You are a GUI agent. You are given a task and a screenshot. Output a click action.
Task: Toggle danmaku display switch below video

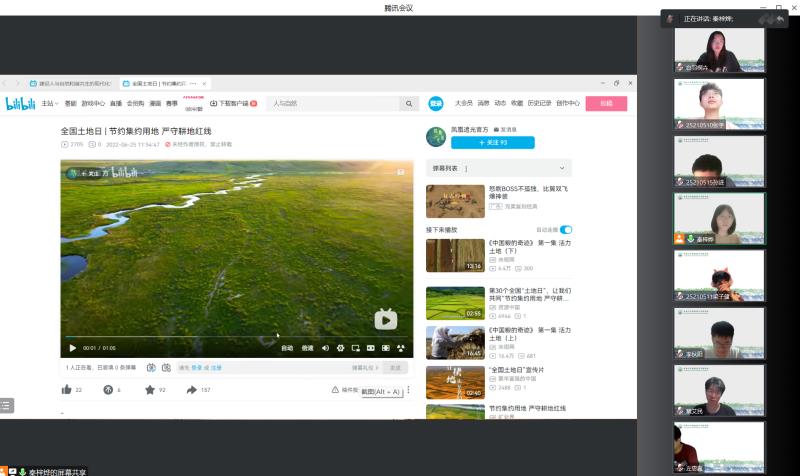coord(151,368)
